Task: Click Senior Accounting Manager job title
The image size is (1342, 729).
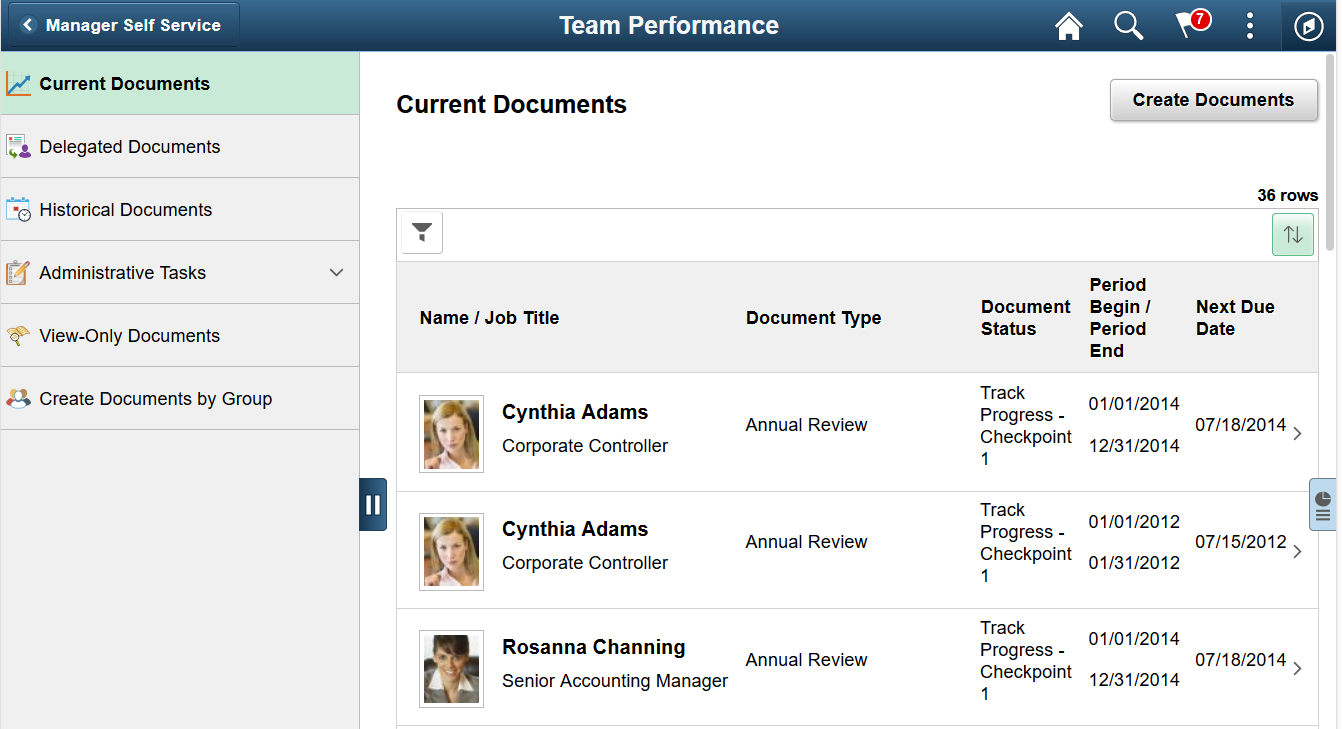Action: click(615, 681)
